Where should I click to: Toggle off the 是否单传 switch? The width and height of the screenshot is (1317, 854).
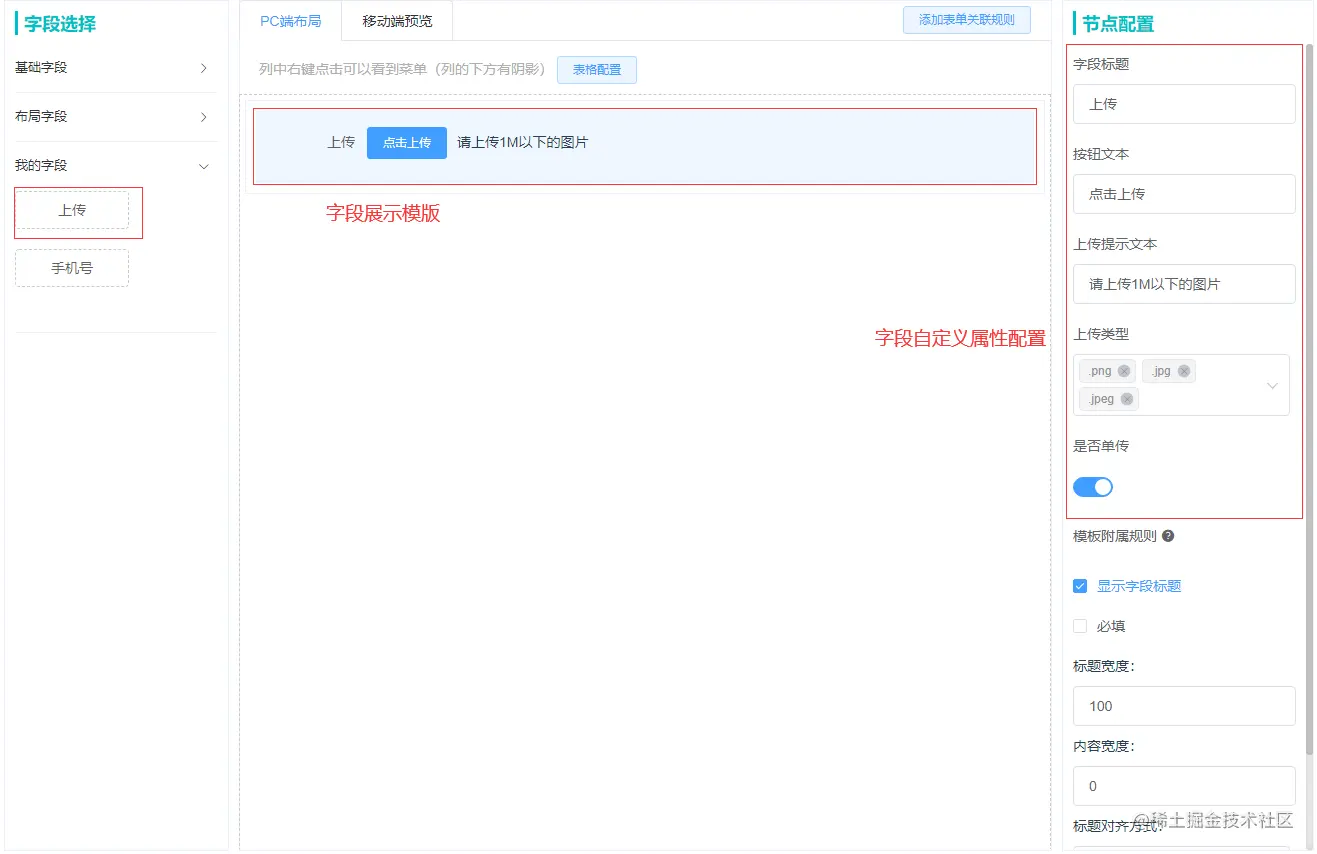click(x=1093, y=487)
